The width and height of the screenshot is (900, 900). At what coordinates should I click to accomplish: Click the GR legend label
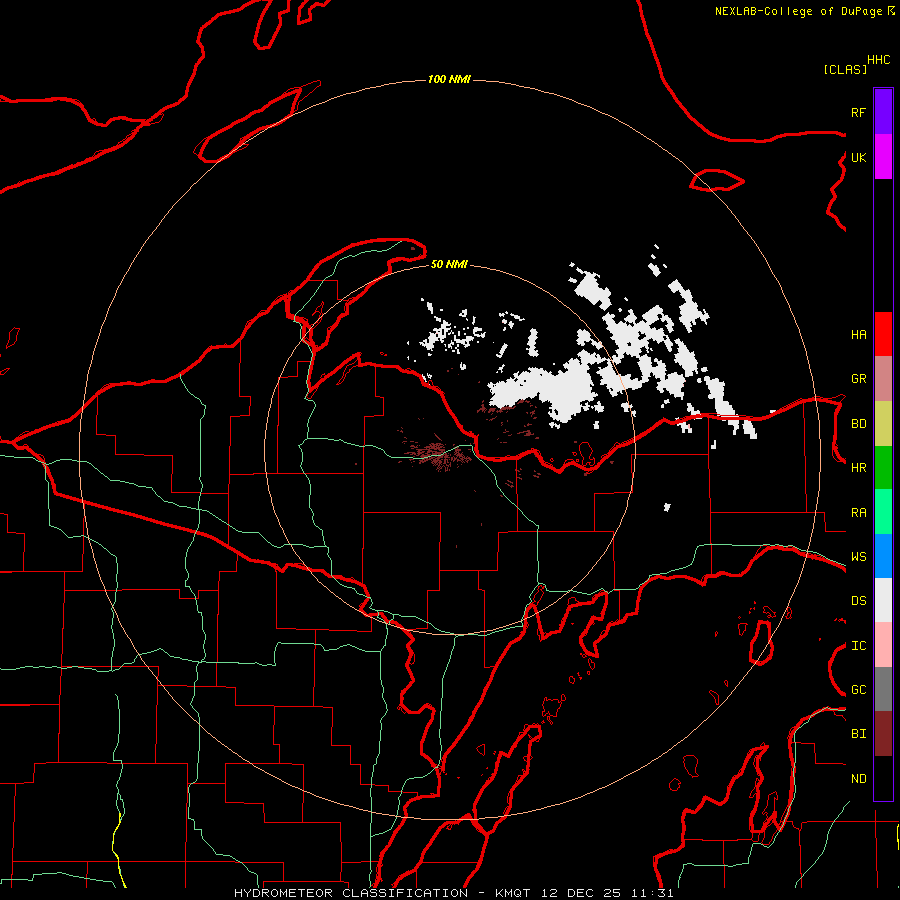(858, 379)
